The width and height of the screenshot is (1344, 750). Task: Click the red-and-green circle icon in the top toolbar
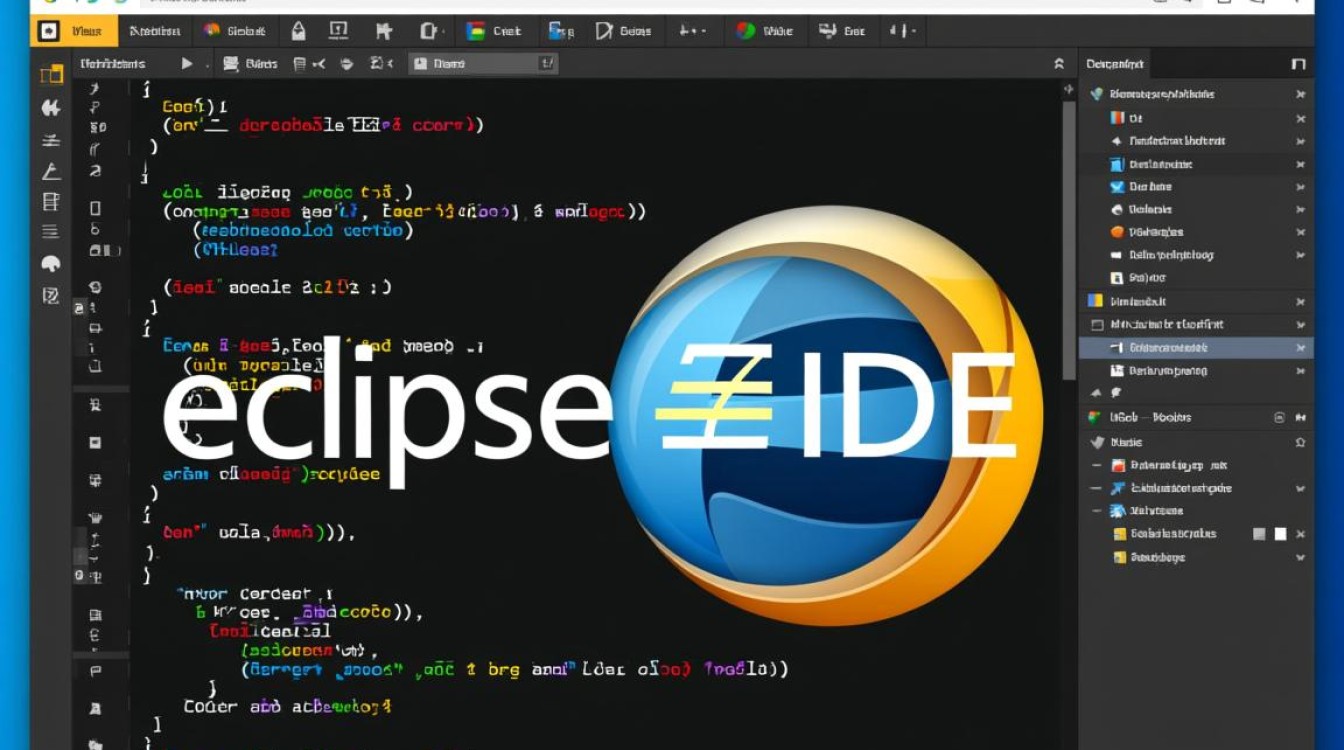pos(745,31)
